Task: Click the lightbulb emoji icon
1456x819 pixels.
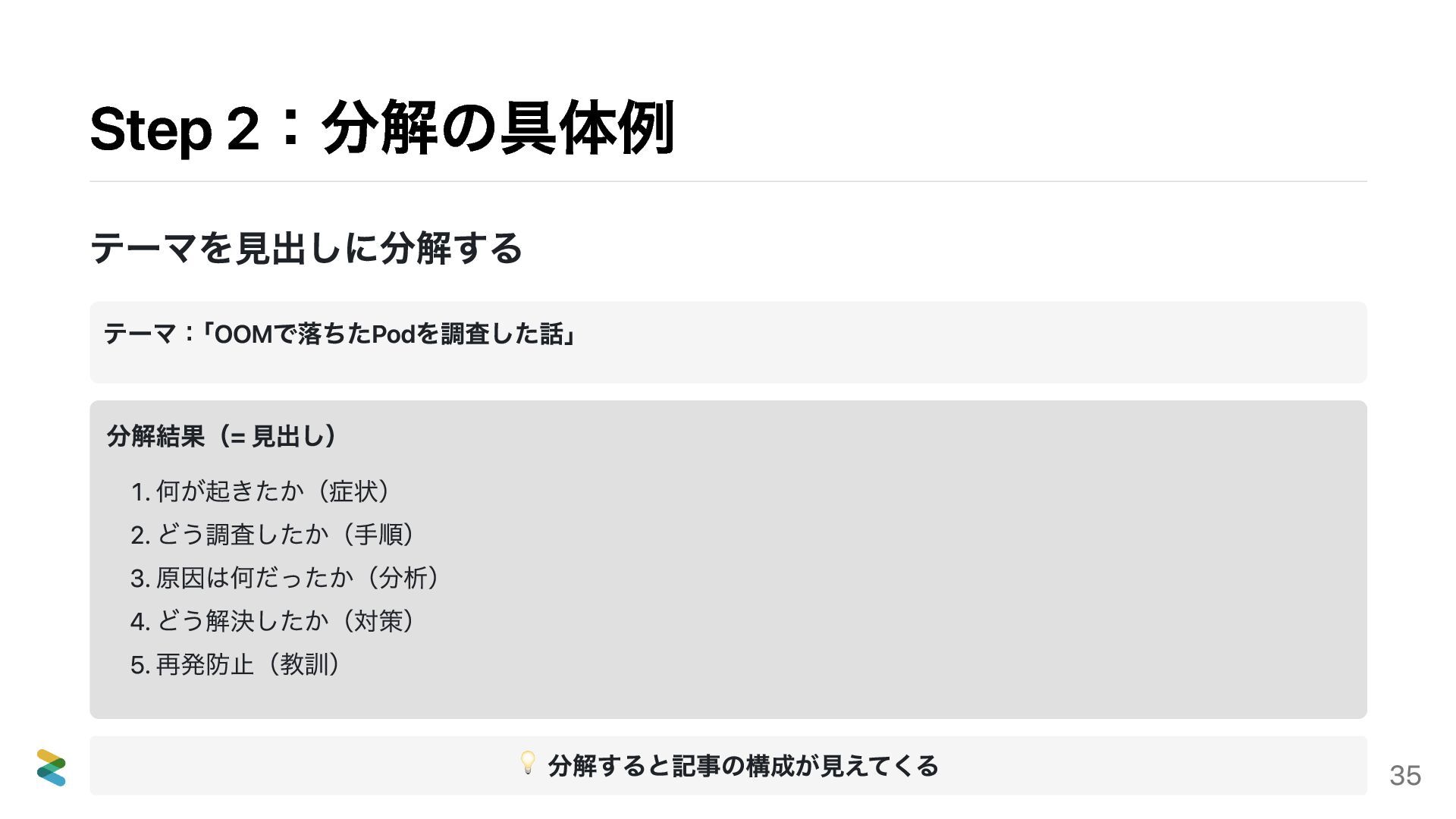Action: pyautogui.click(x=528, y=763)
